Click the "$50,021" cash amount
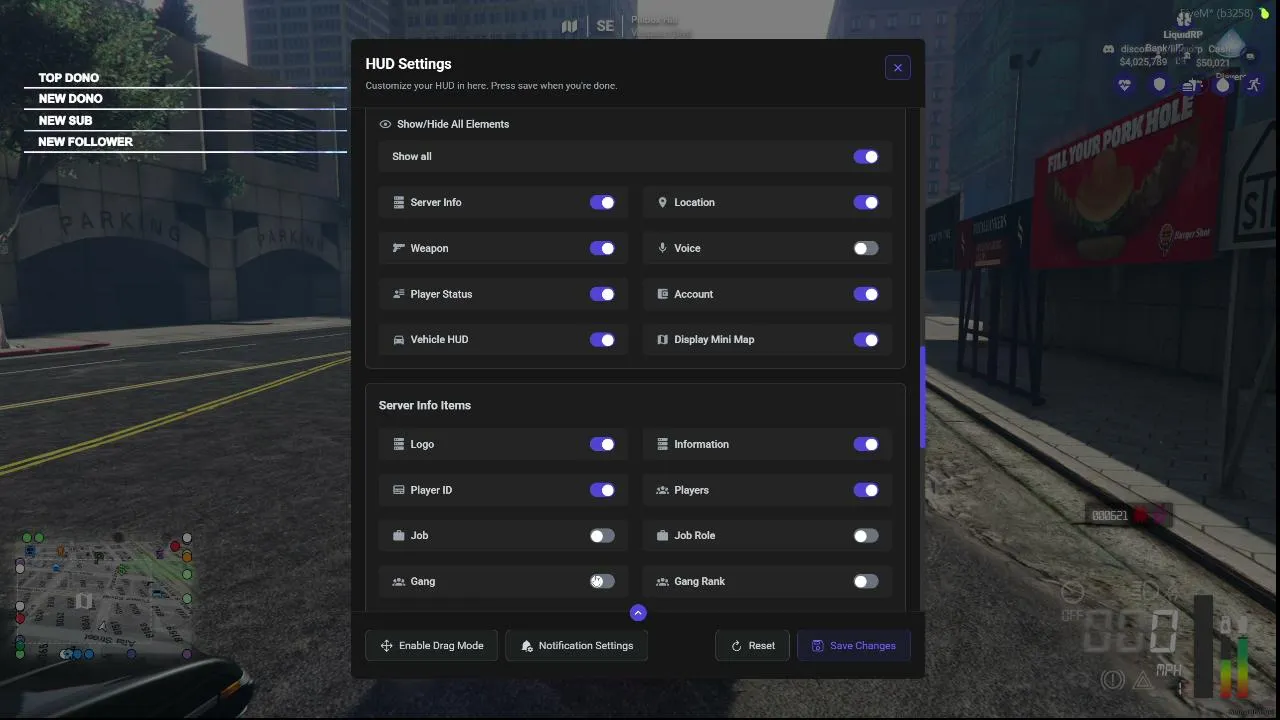Screen dimensions: 1280x720 pyautogui.click(x=1212, y=63)
